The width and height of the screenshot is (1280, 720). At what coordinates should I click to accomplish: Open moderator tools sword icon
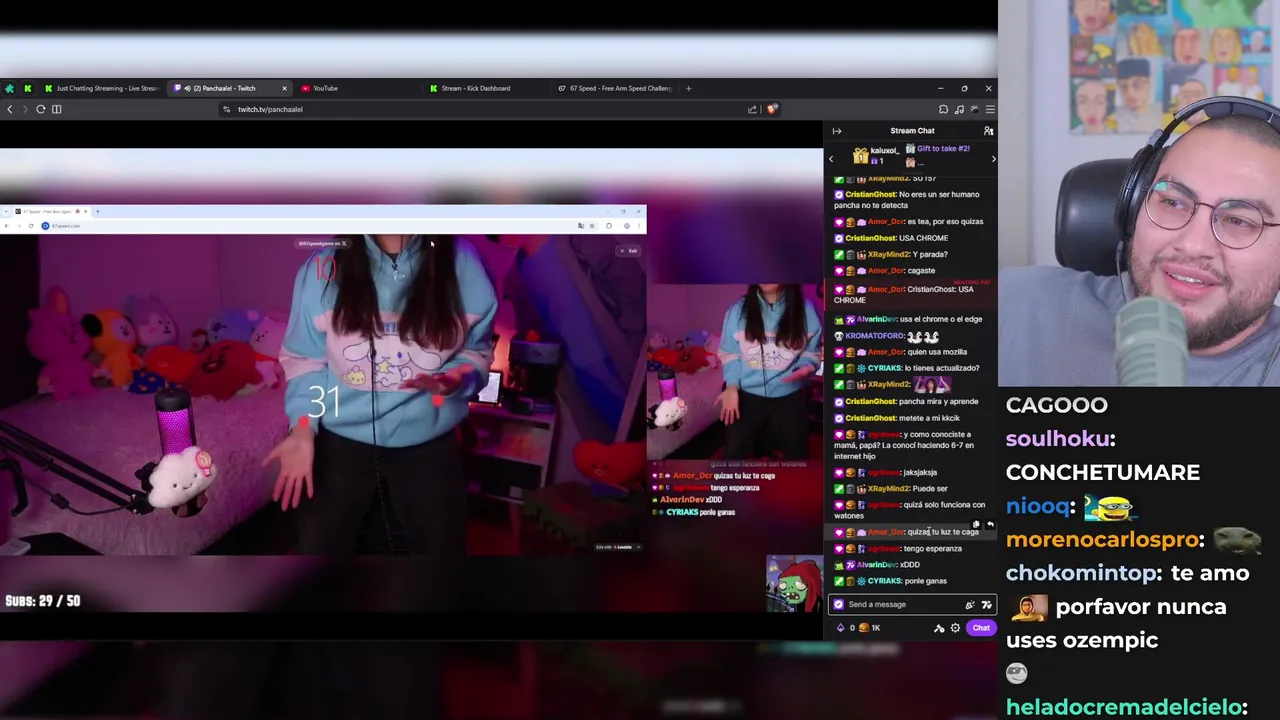[939, 628]
